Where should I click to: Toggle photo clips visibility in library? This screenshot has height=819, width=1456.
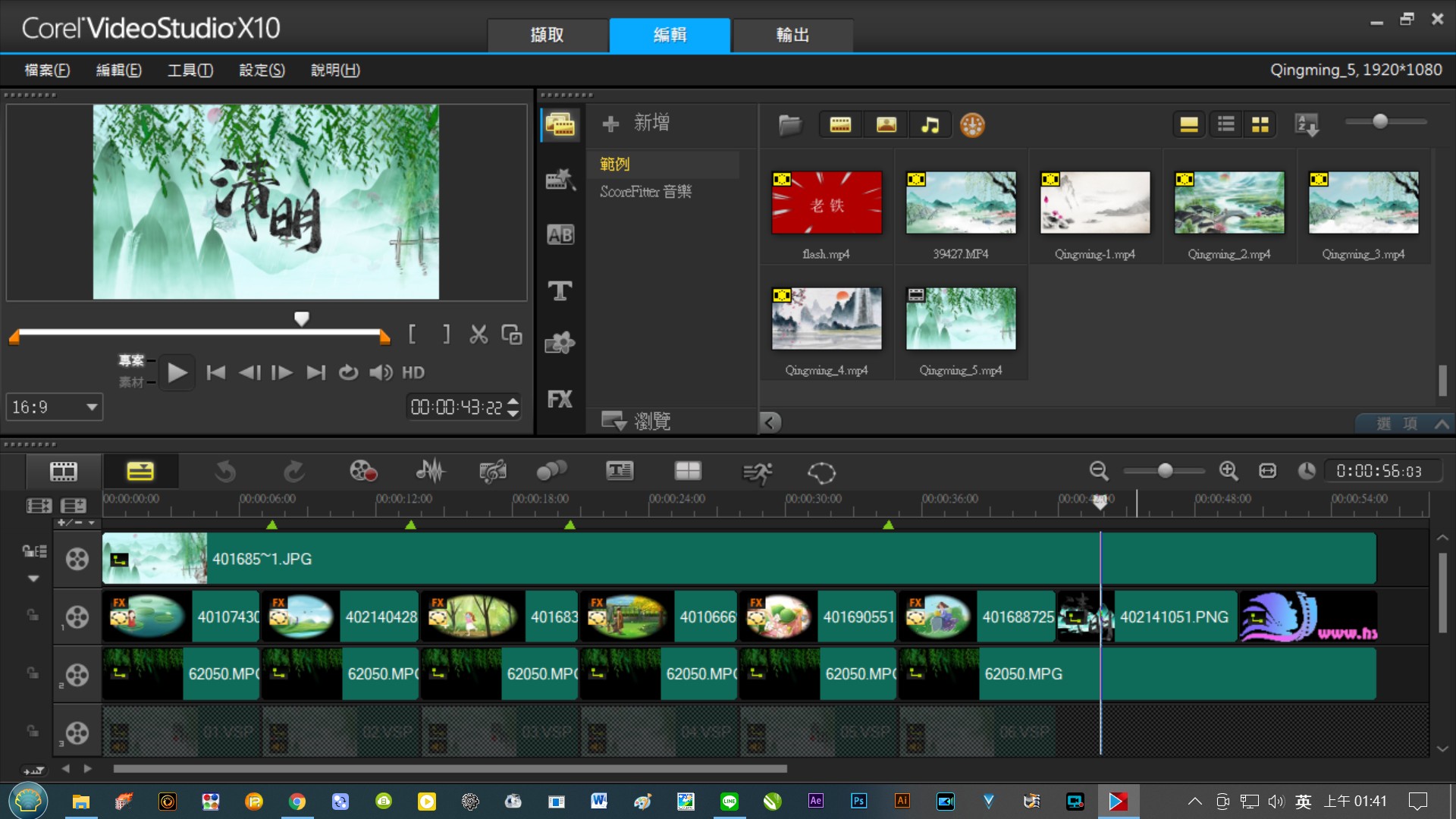886,125
